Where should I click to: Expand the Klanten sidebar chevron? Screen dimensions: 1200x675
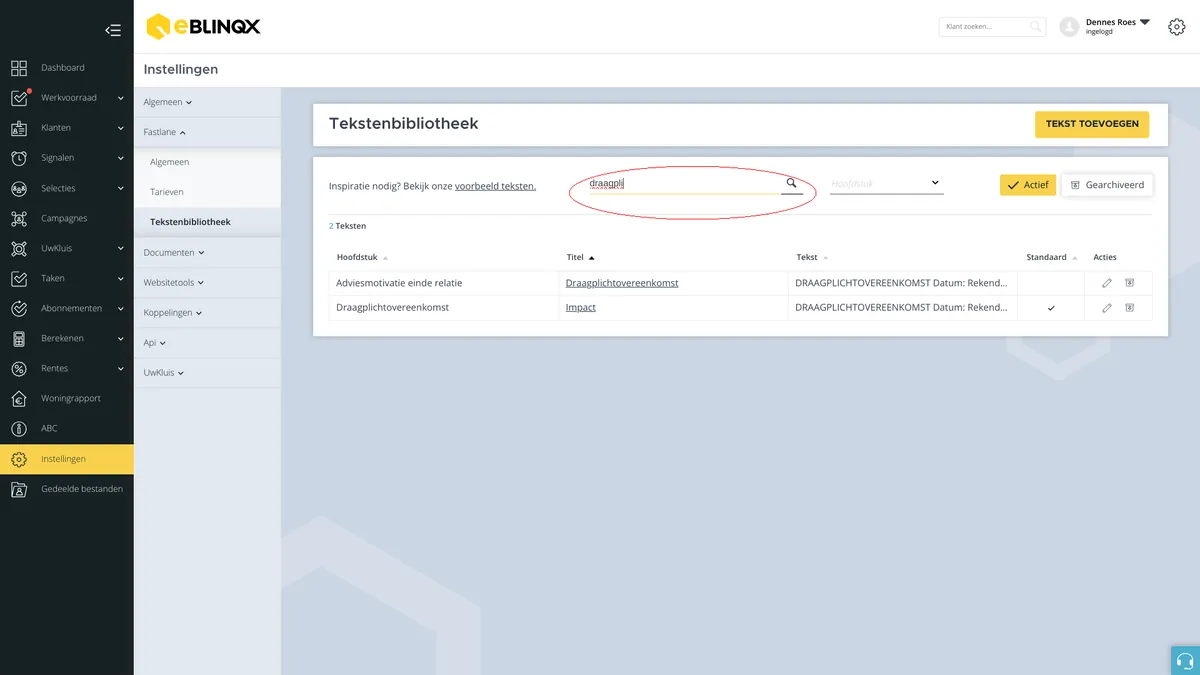coord(120,128)
